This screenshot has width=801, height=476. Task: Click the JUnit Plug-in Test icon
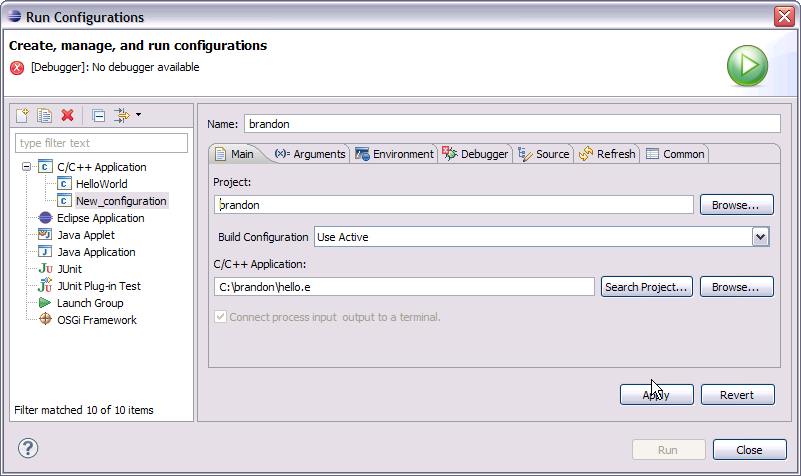coord(45,284)
